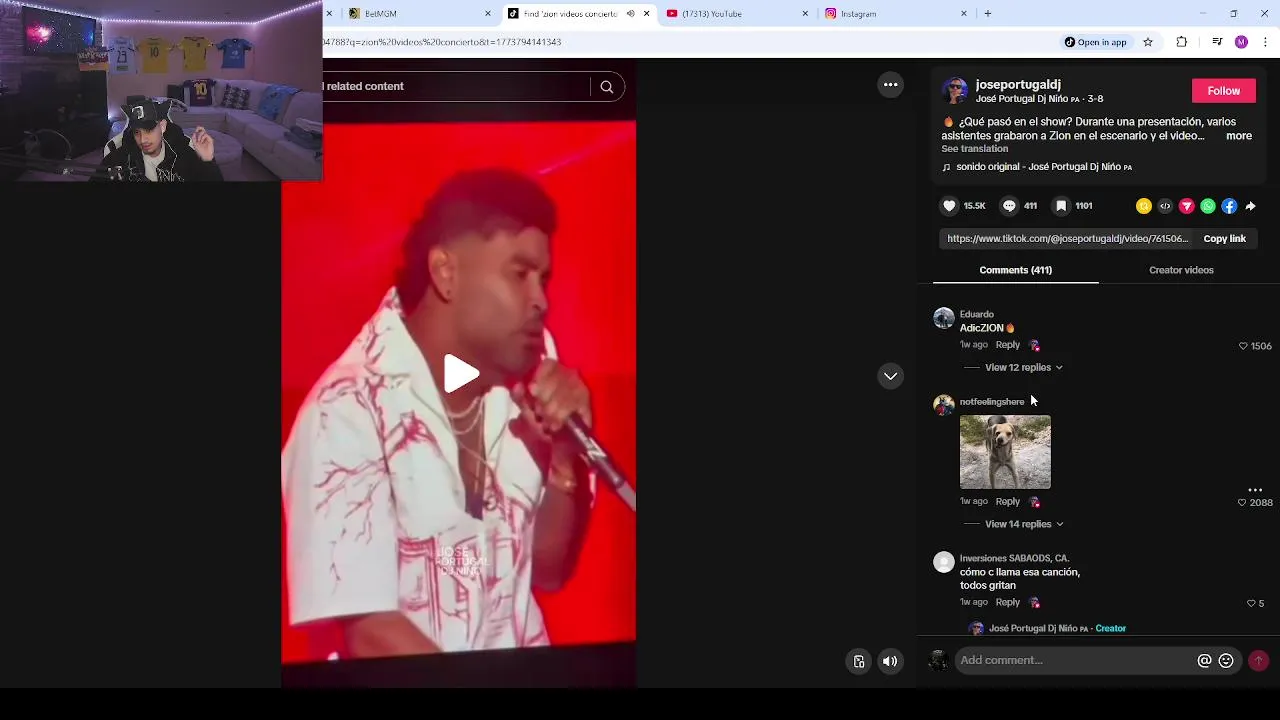The image size is (1280, 720).
Task: Like notfeelingshere's dog picture comment
Action: [x=1243, y=503]
